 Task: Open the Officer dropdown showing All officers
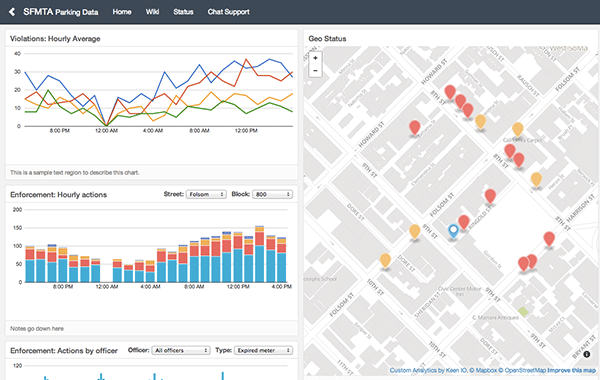[x=181, y=350]
